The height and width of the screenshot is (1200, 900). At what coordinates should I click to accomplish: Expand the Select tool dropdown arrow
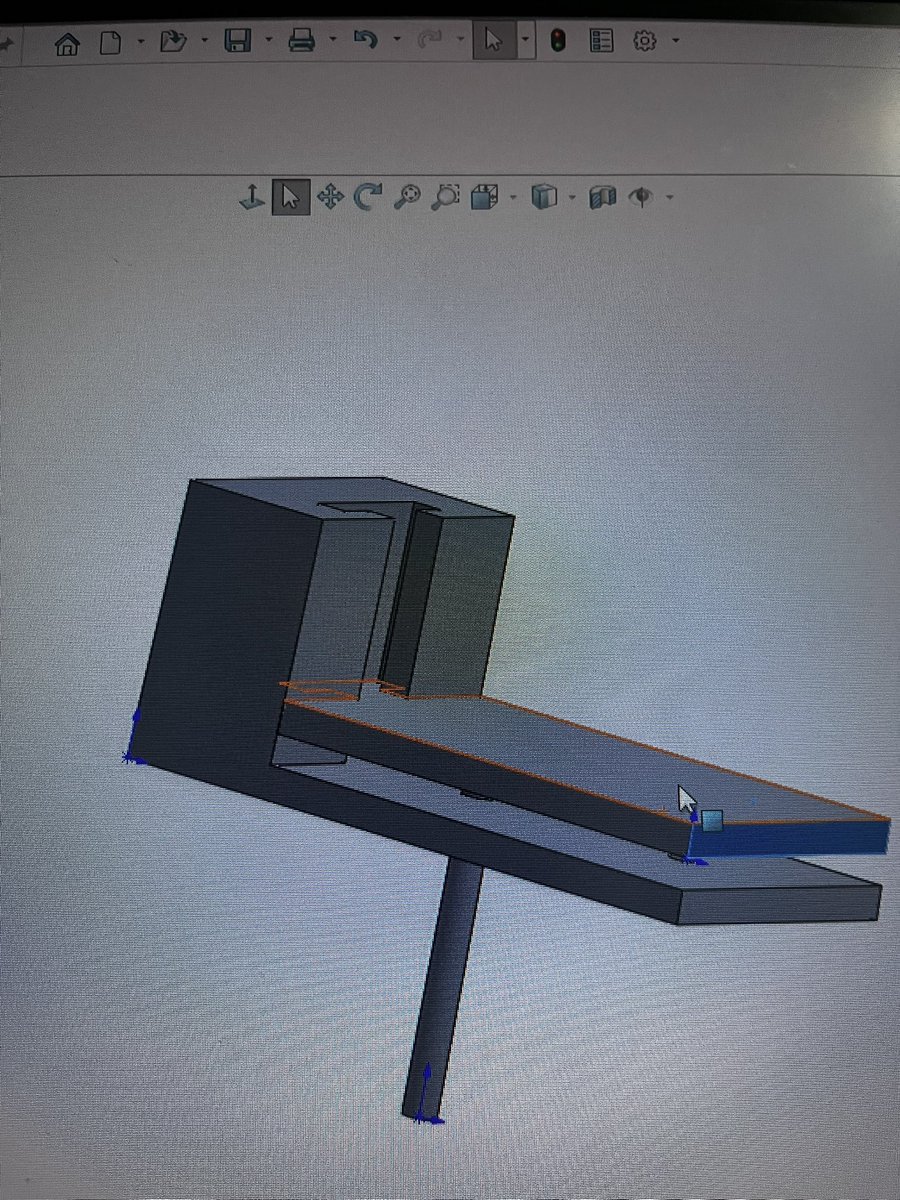[527, 42]
